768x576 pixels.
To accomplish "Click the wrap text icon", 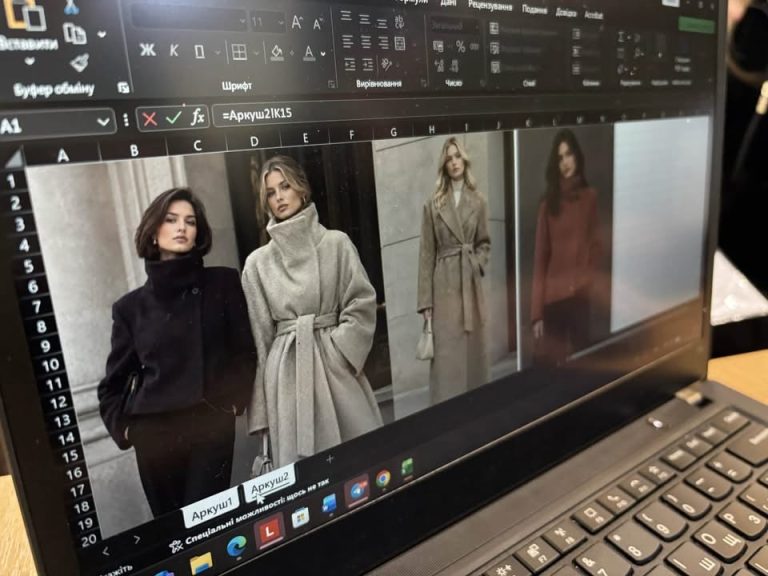I will 400,21.
